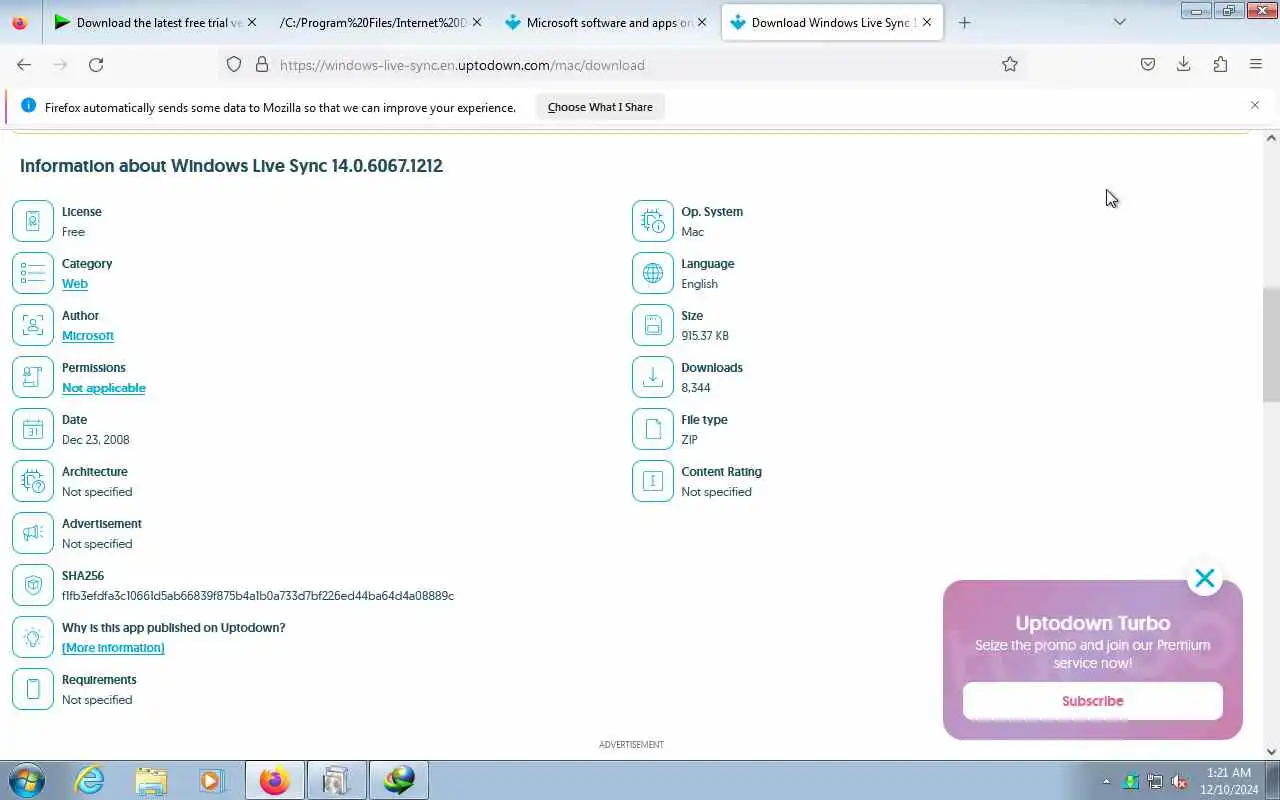Image resolution: width=1280 pixels, height=800 pixels.
Task: Click the SHA256 hash value text
Action: pyautogui.click(x=258, y=596)
